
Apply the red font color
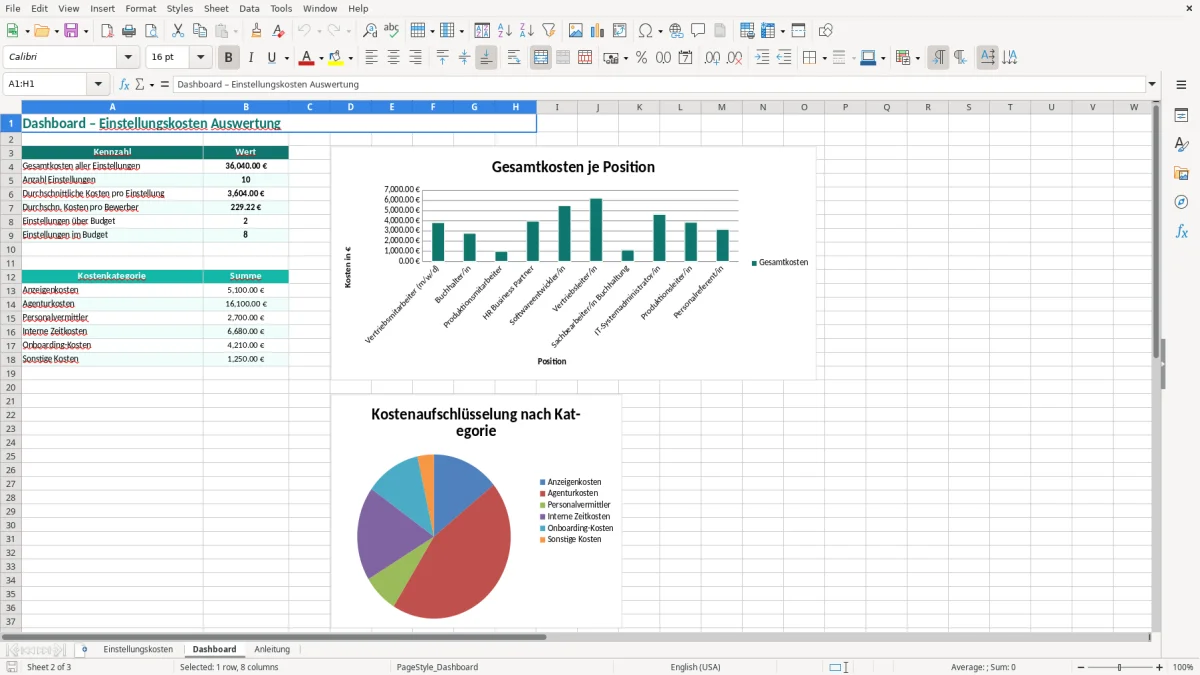pyautogui.click(x=307, y=58)
